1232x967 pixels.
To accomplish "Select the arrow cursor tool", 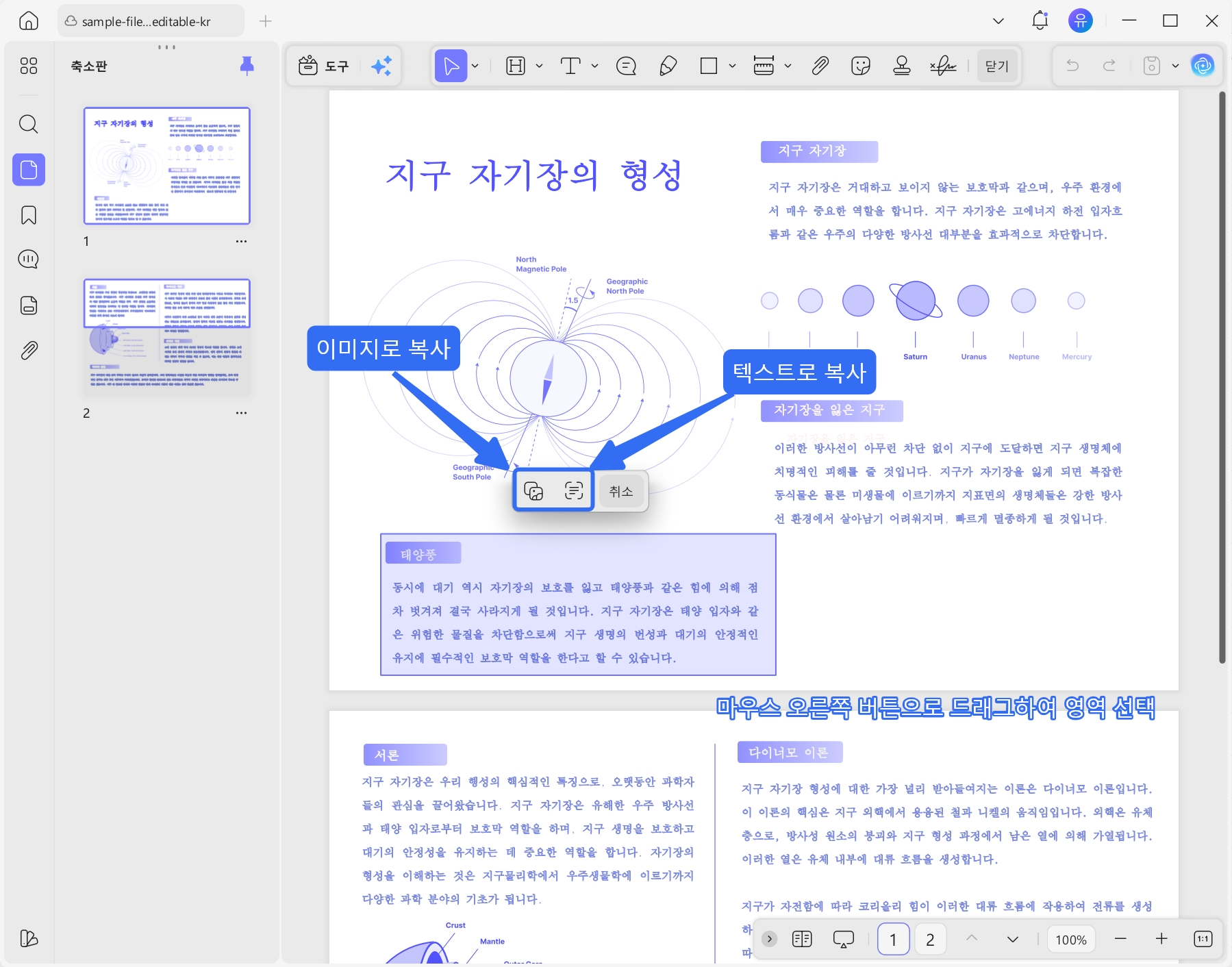I will point(451,66).
